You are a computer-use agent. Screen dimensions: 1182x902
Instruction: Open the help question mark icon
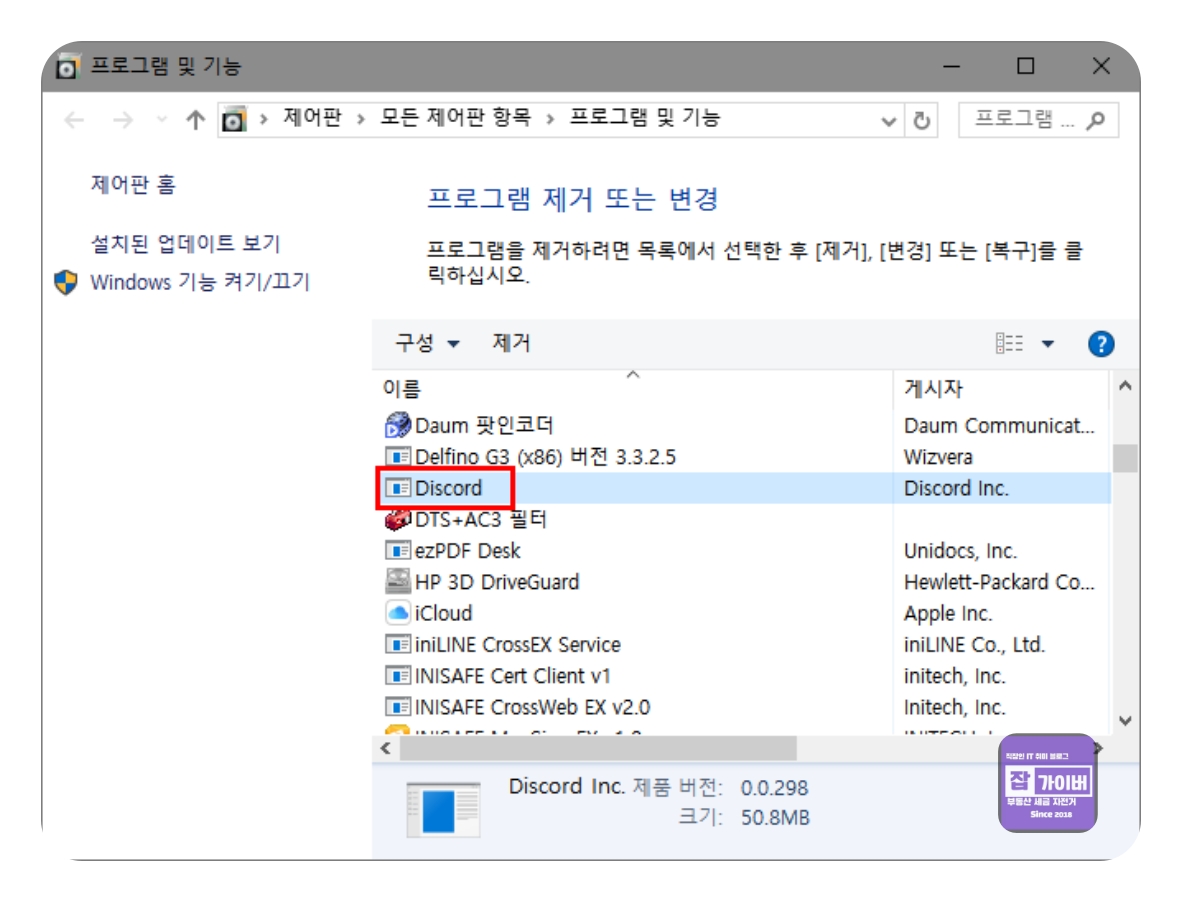click(1101, 344)
